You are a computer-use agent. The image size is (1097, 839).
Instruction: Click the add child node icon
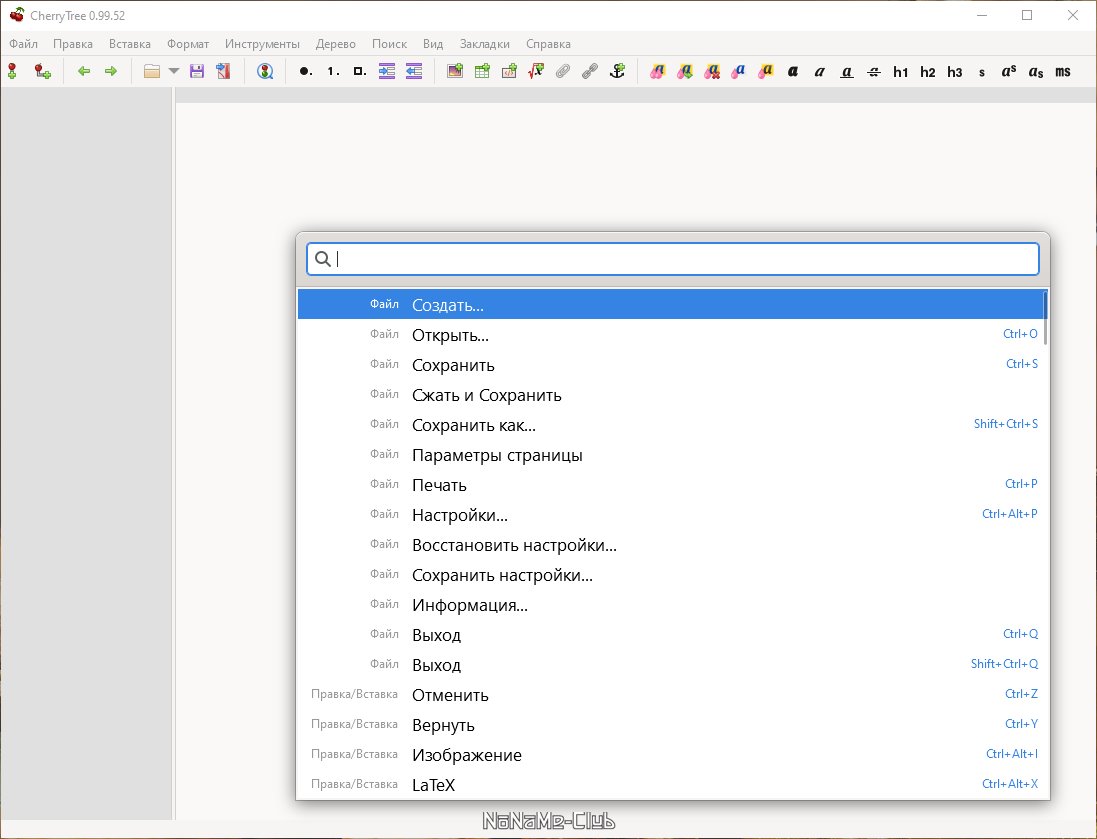pyautogui.click(x=42, y=71)
